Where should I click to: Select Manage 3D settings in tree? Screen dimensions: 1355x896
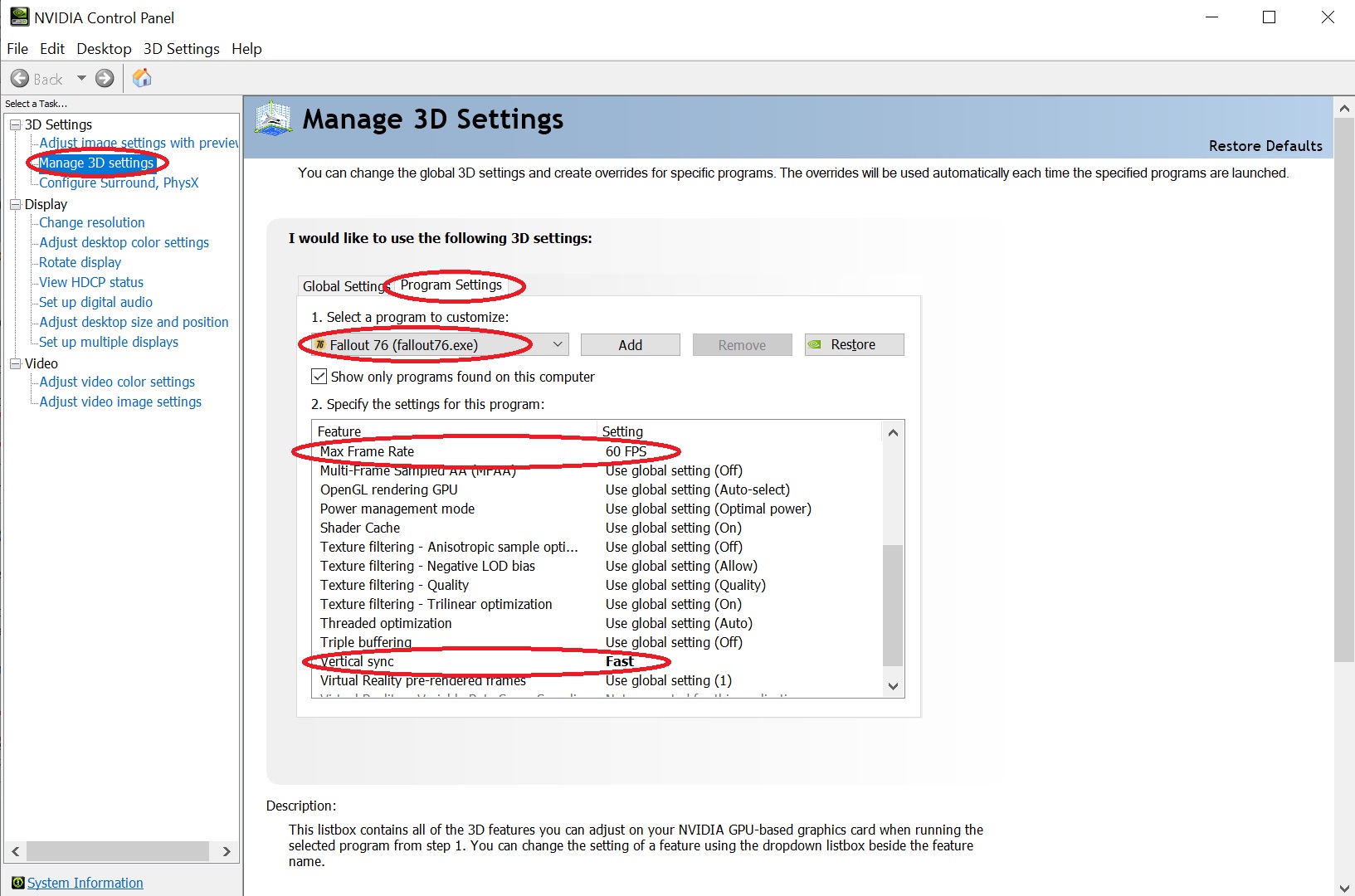[96, 163]
